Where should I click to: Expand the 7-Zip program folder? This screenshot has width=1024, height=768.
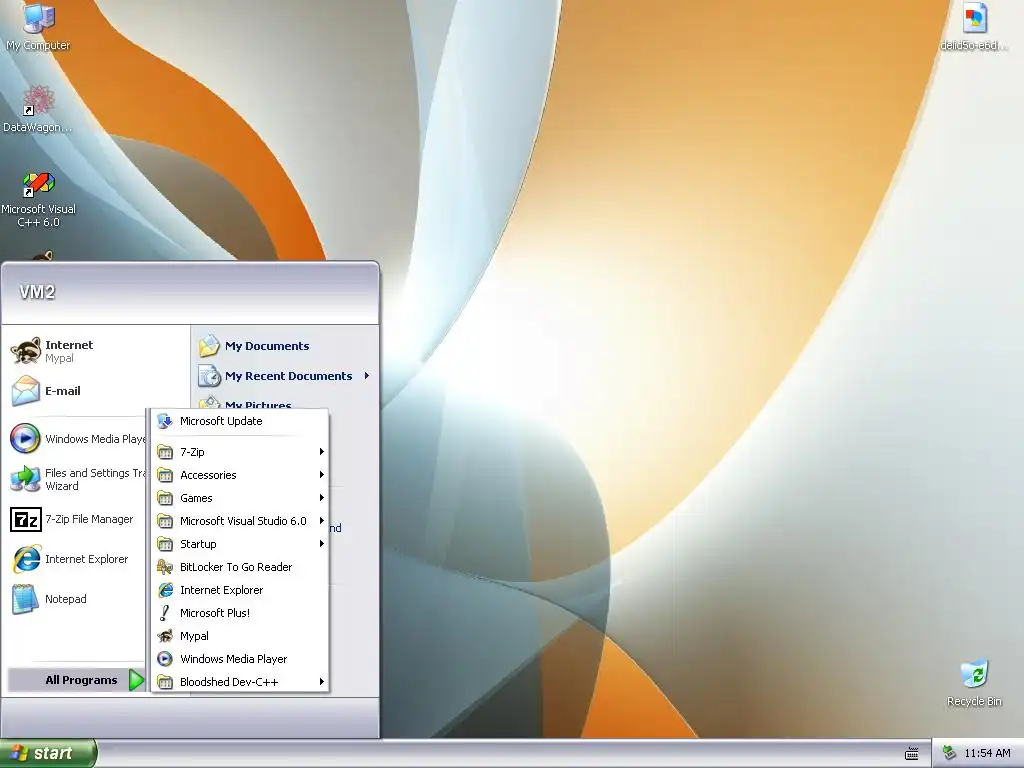pos(240,452)
